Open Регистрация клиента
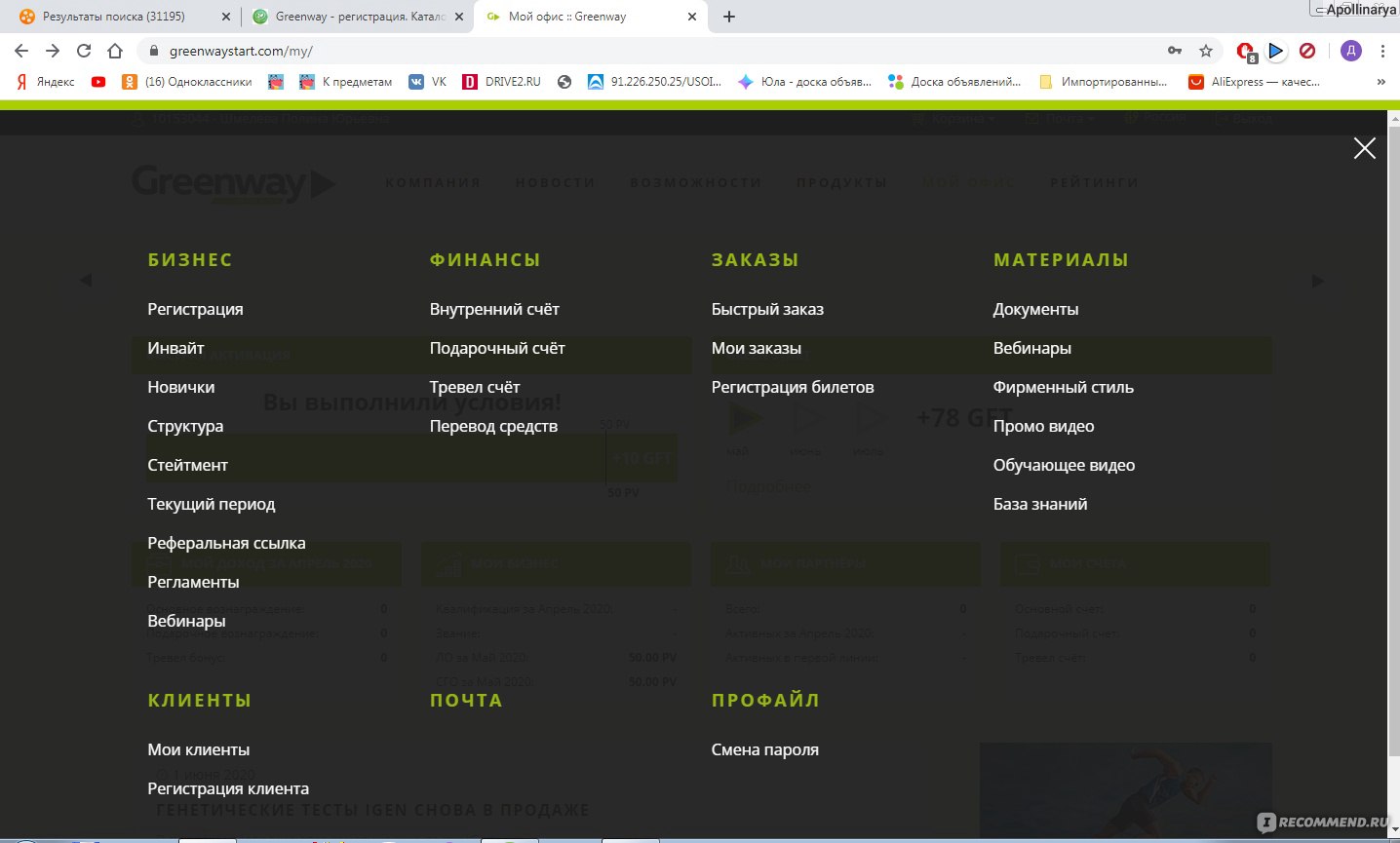Screen dimensions: 1400x843 tap(228, 788)
